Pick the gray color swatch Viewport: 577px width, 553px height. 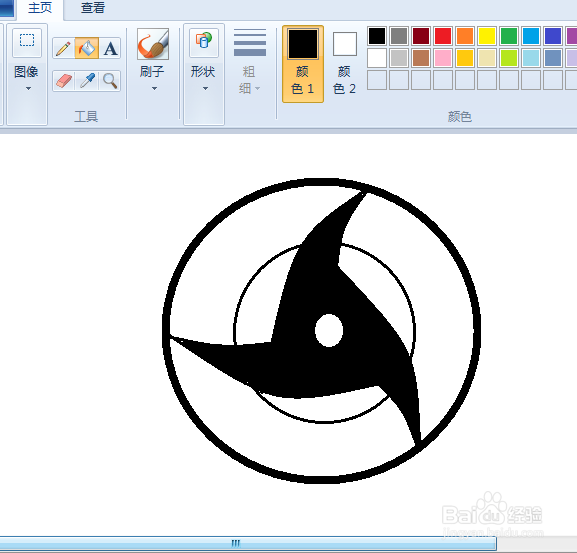[399, 36]
